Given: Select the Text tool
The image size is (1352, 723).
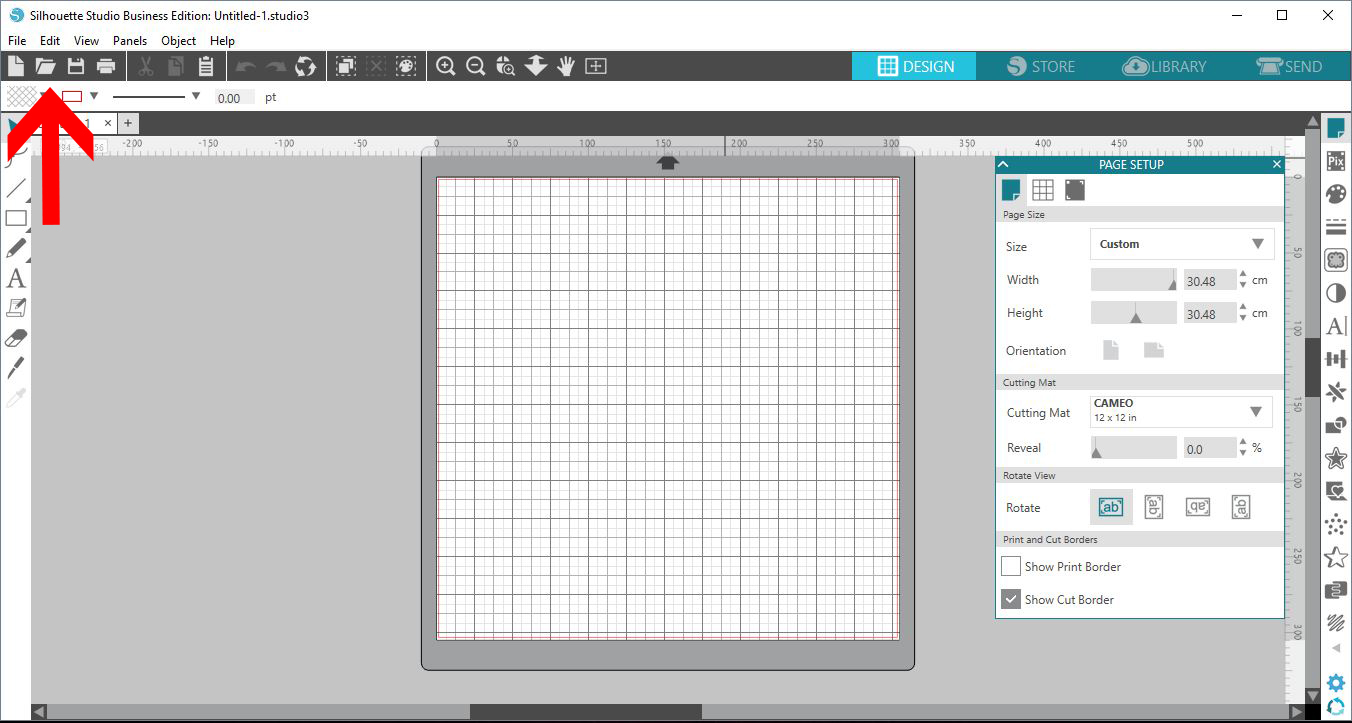Looking at the screenshot, I should (16, 279).
